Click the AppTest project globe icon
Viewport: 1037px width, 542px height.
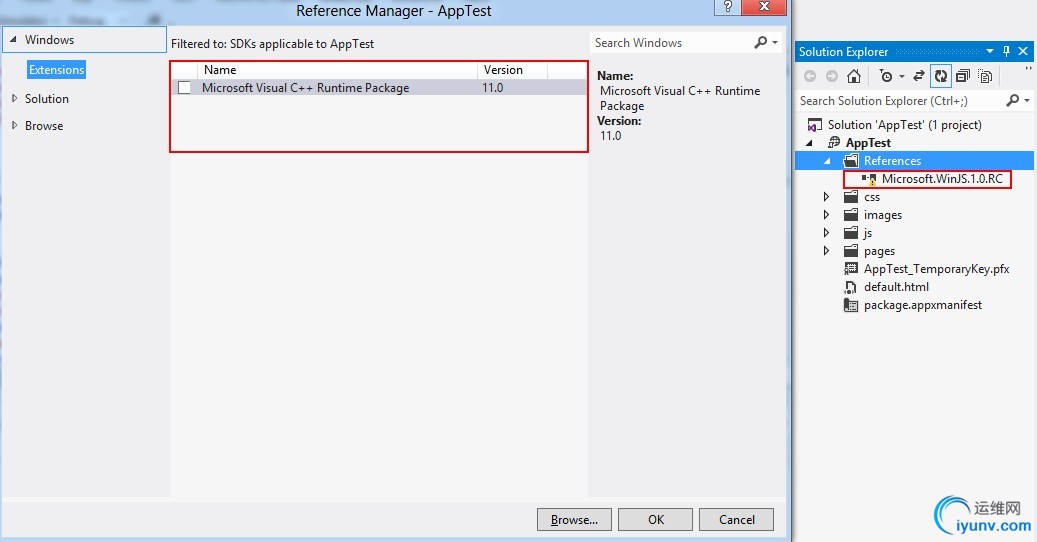(x=834, y=143)
